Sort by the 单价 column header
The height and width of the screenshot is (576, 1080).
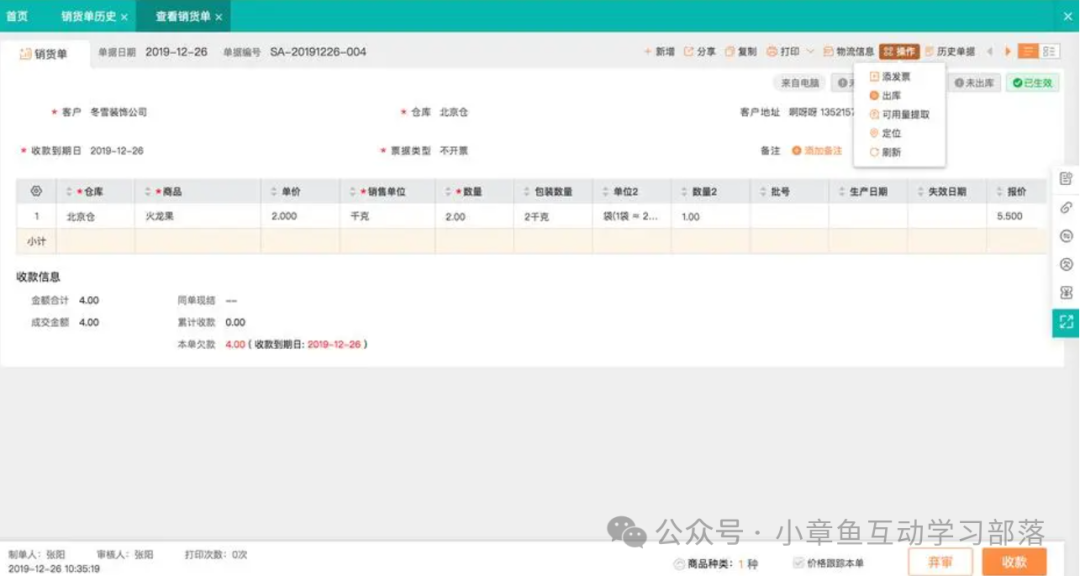point(290,191)
